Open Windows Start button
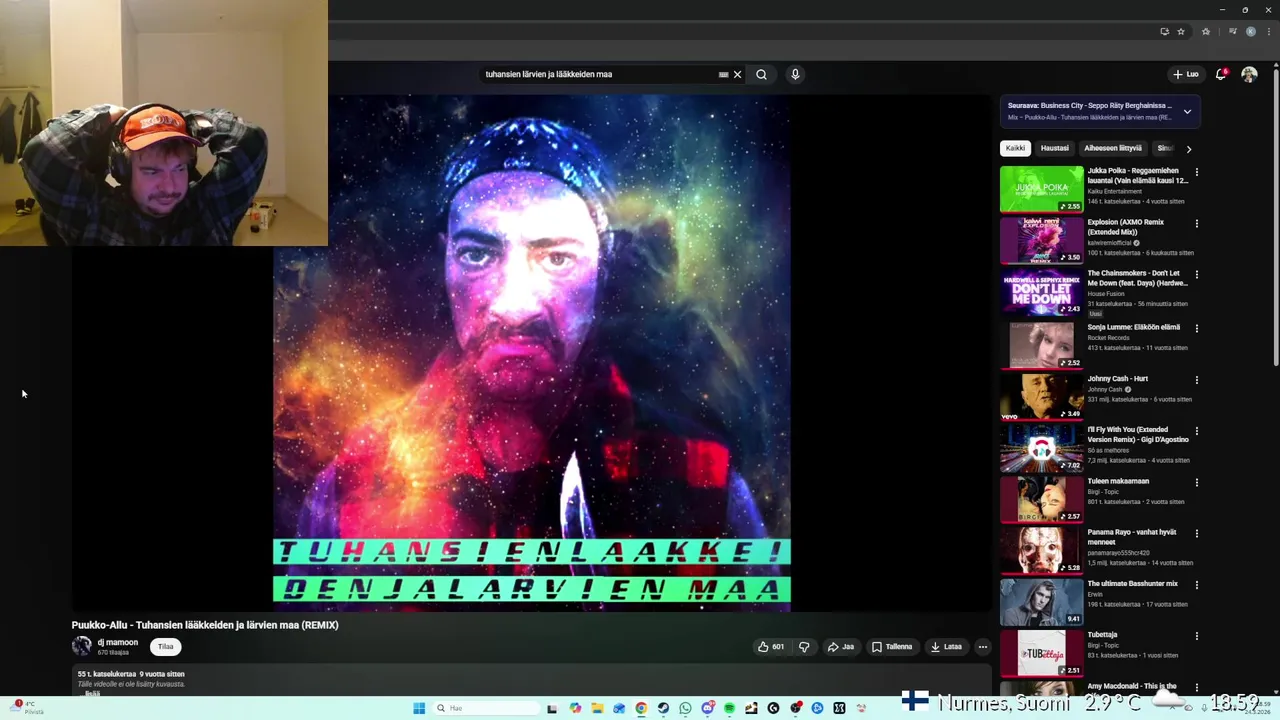1280x720 pixels. click(419, 708)
